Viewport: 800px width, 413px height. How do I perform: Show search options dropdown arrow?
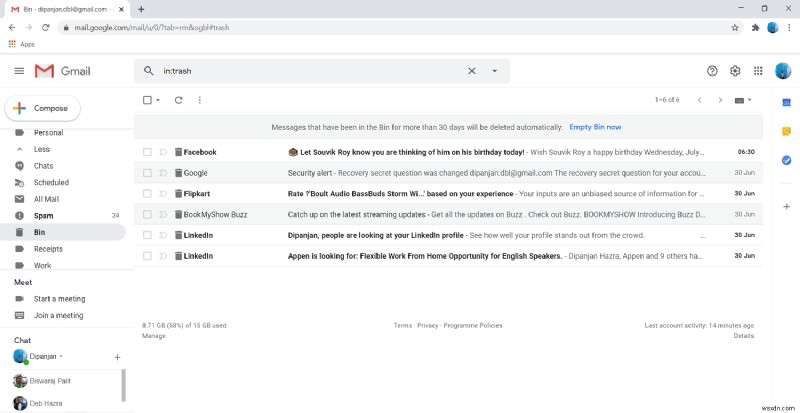tap(494, 71)
